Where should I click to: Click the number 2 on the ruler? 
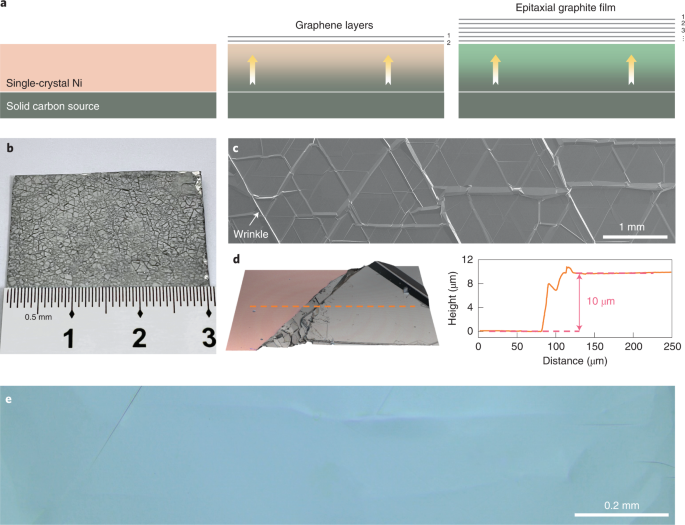(139, 338)
